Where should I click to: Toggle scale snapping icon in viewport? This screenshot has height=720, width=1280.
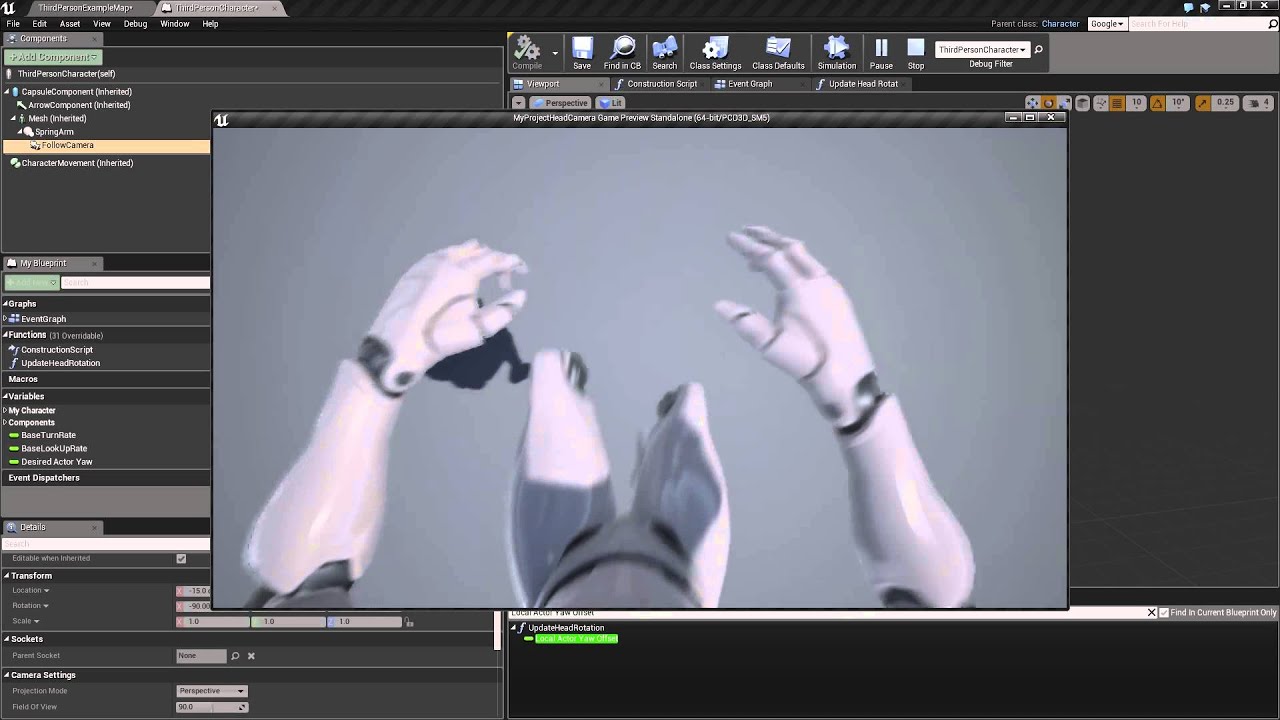[1202, 103]
